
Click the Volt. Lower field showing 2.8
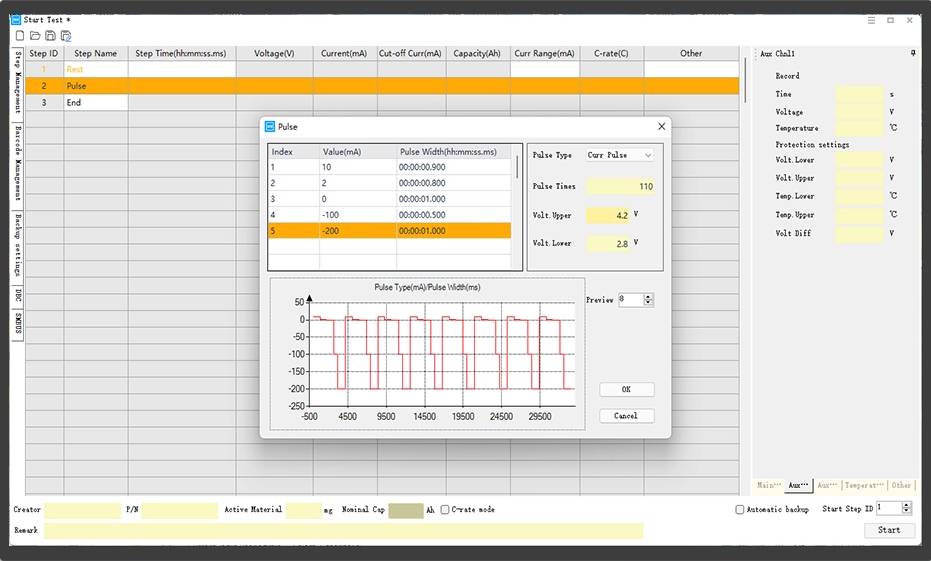(x=608, y=243)
